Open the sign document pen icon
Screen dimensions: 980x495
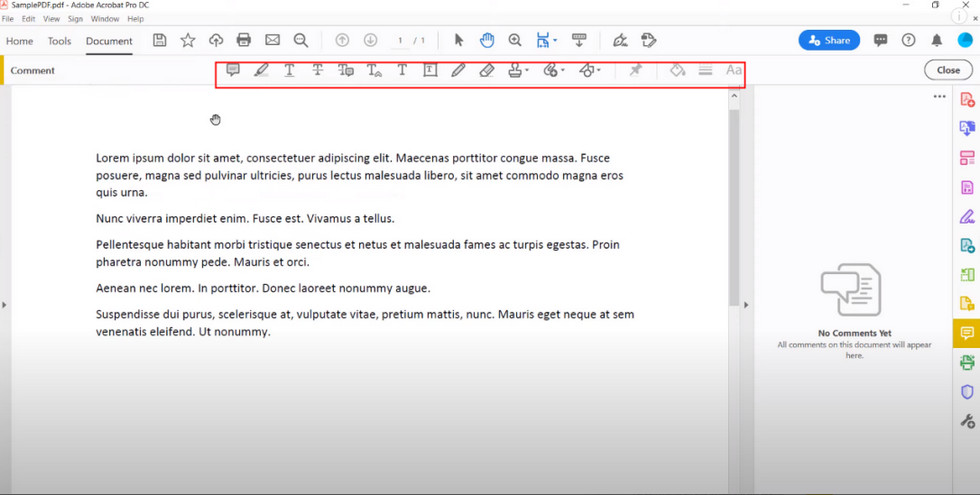coord(620,41)
